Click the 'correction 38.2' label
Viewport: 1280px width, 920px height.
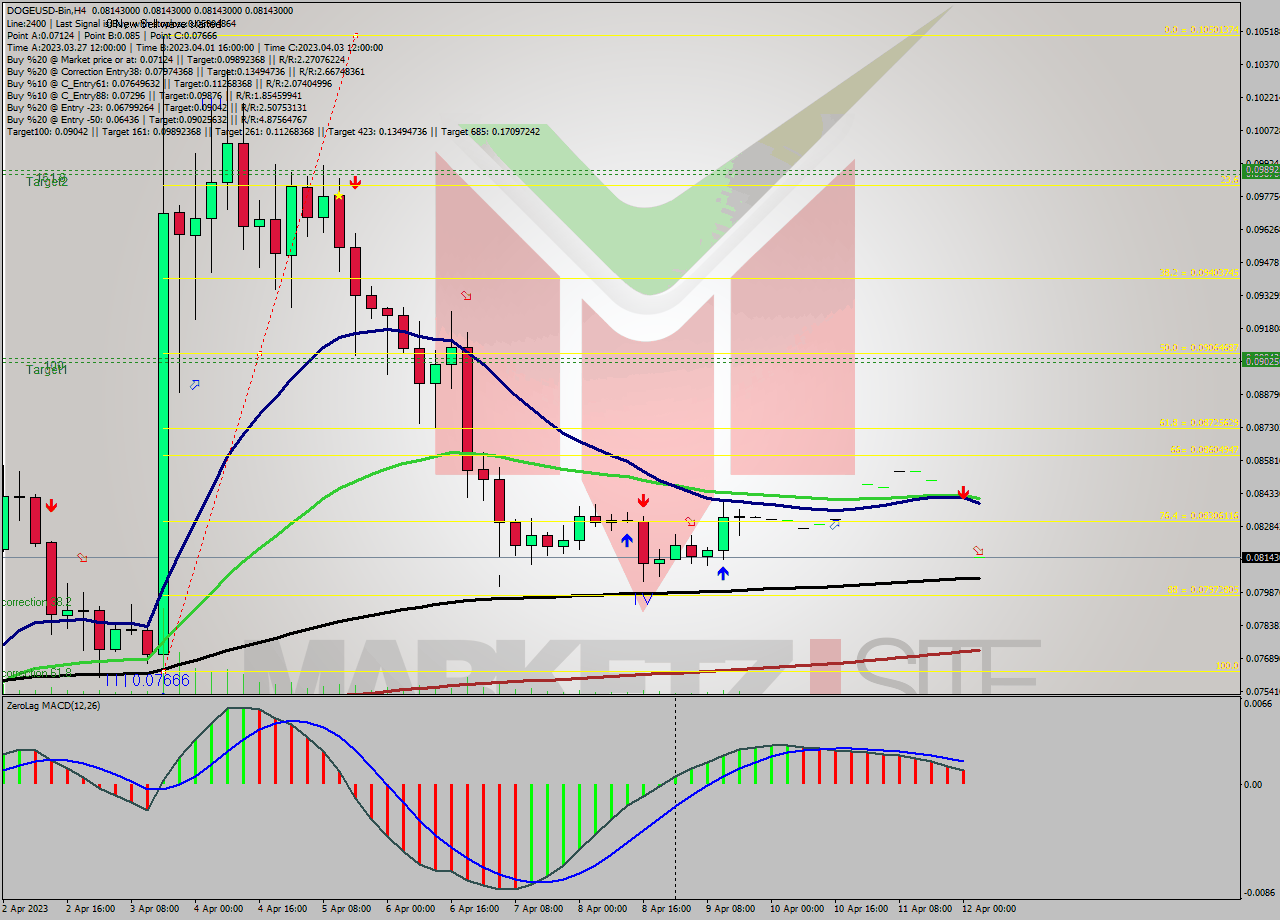tap(36, 602)
